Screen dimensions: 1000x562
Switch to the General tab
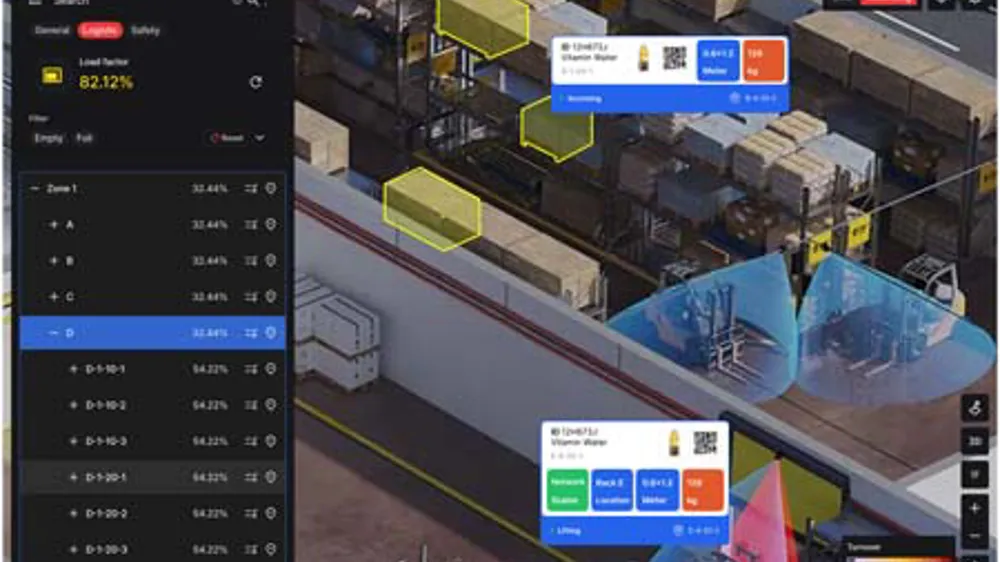(x=52, y=31)
